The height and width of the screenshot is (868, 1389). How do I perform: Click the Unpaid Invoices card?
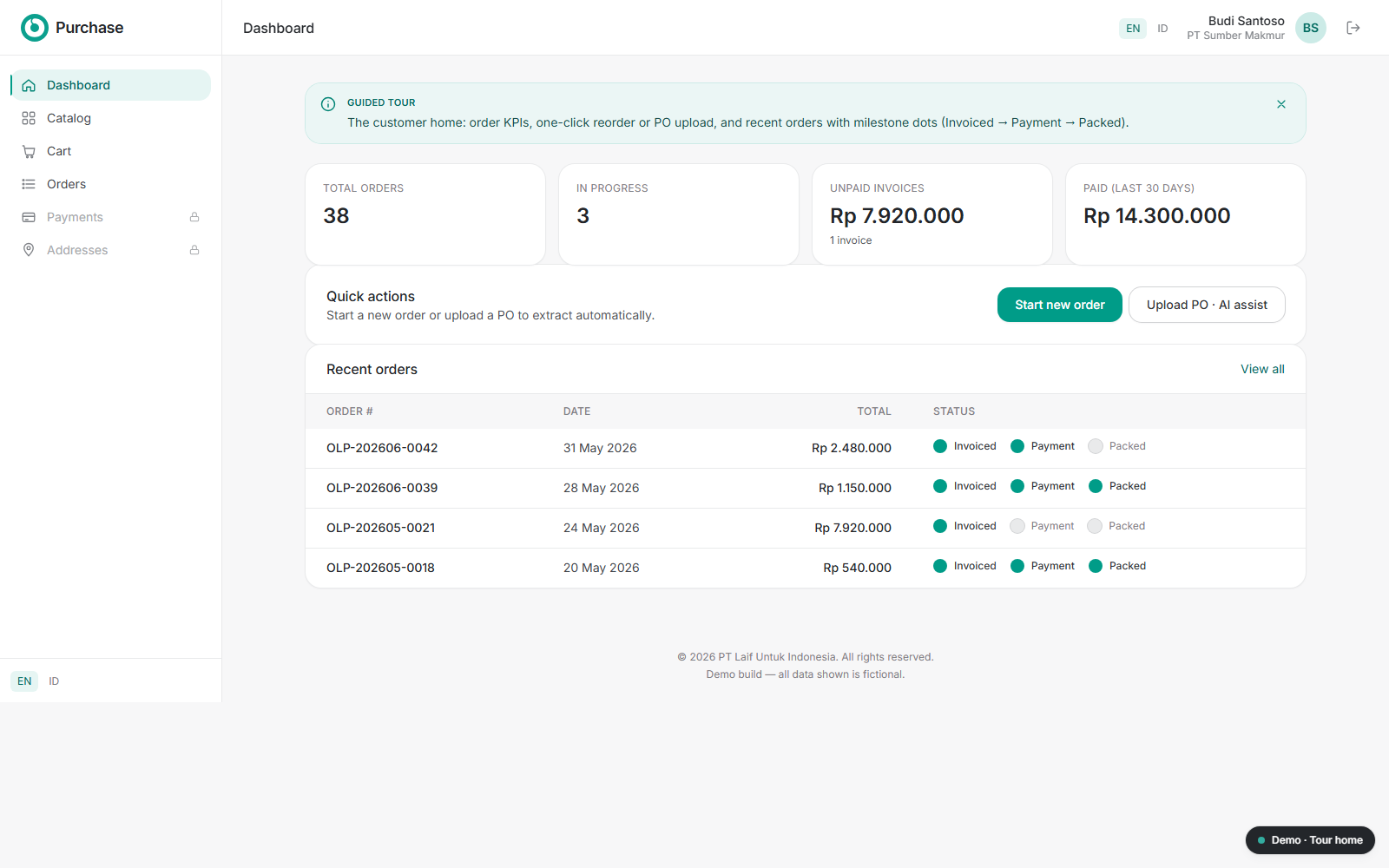(x=932, y=214)
